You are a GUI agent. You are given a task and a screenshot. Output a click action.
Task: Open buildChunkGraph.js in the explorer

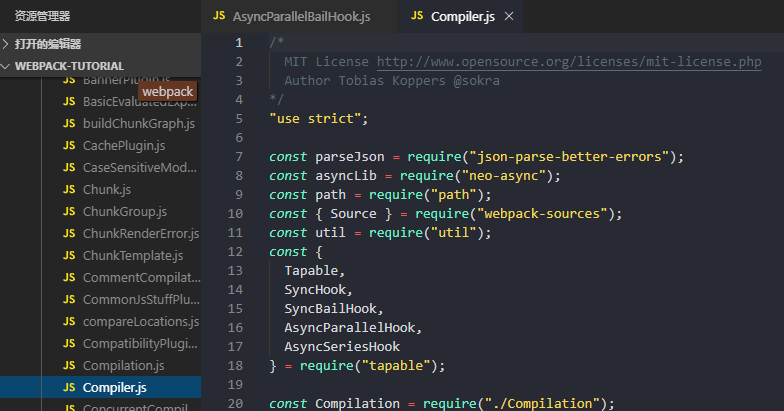coord(138,124)
